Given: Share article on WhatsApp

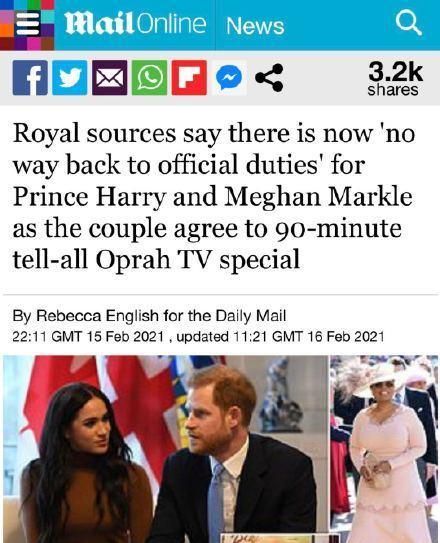Looking at the screenshot, I should pyautogui.click(x=150, y=78).
